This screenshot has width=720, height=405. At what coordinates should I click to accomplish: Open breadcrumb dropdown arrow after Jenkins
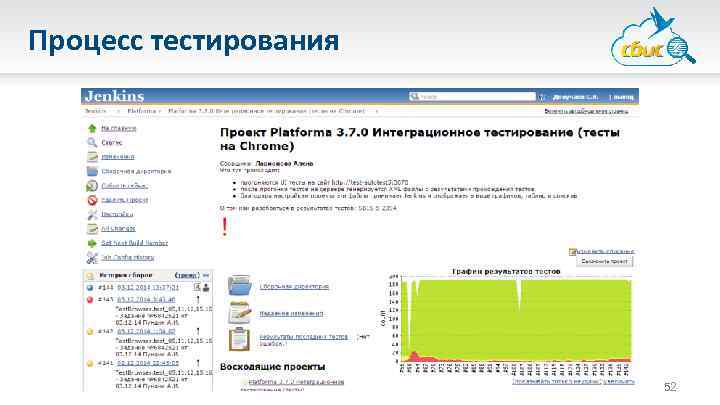tap(118, 111)
